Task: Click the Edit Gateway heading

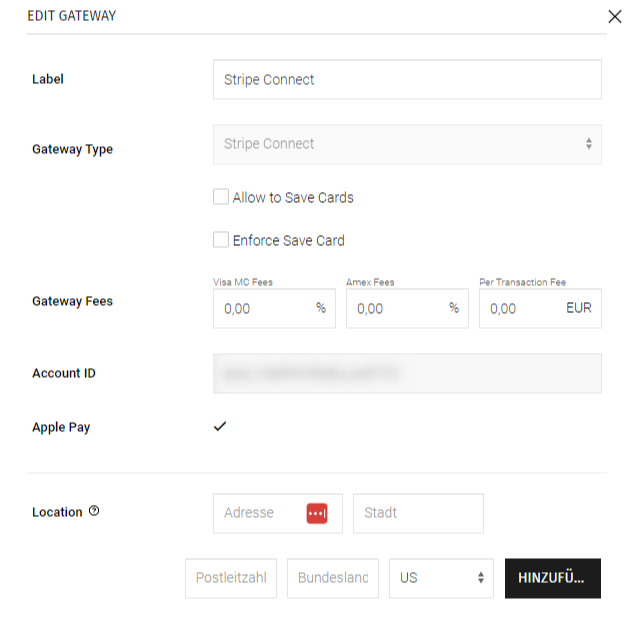Action: 71,17
